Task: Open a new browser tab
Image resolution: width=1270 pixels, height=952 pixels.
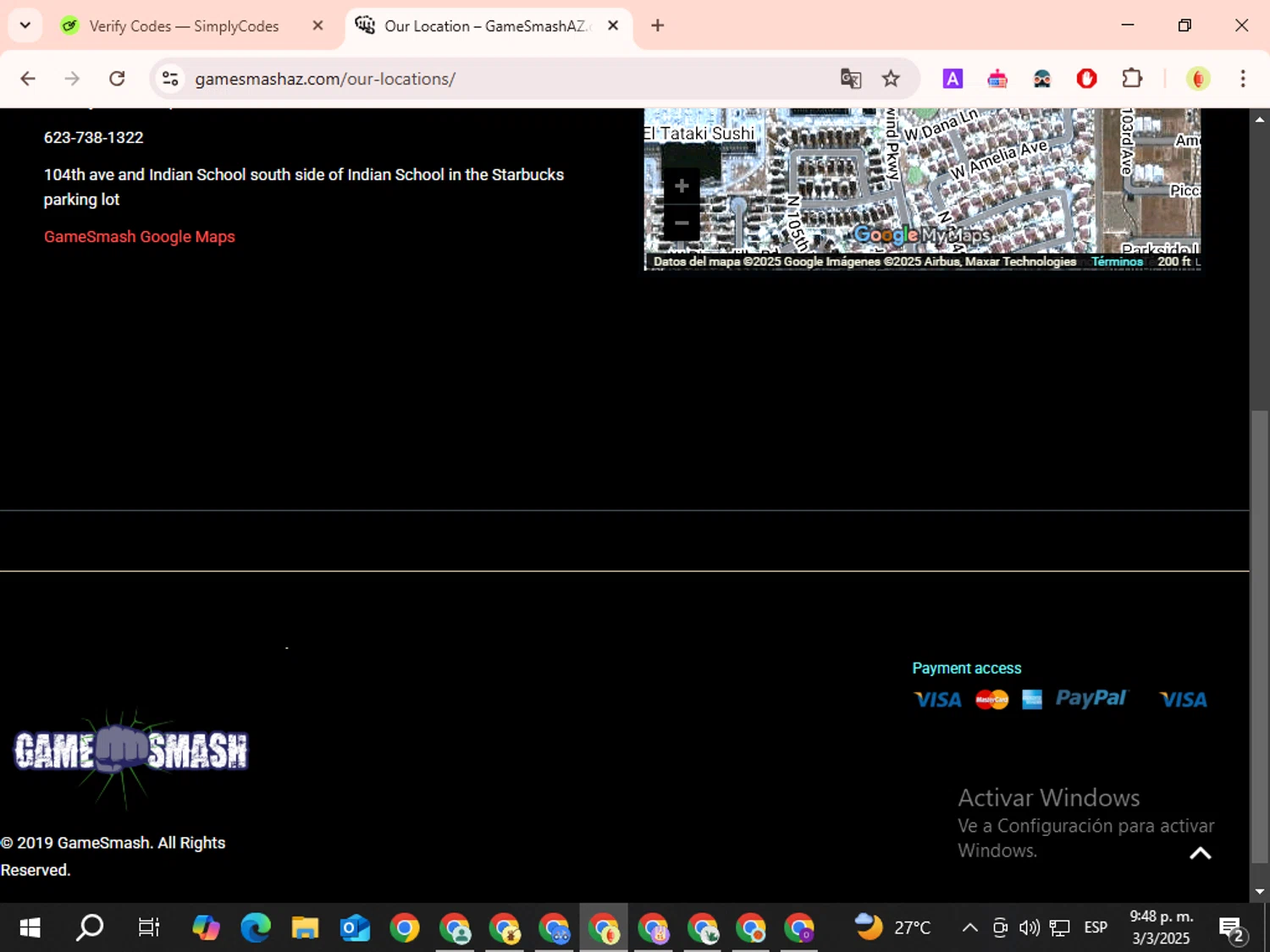Action: [x=658, y=25]
